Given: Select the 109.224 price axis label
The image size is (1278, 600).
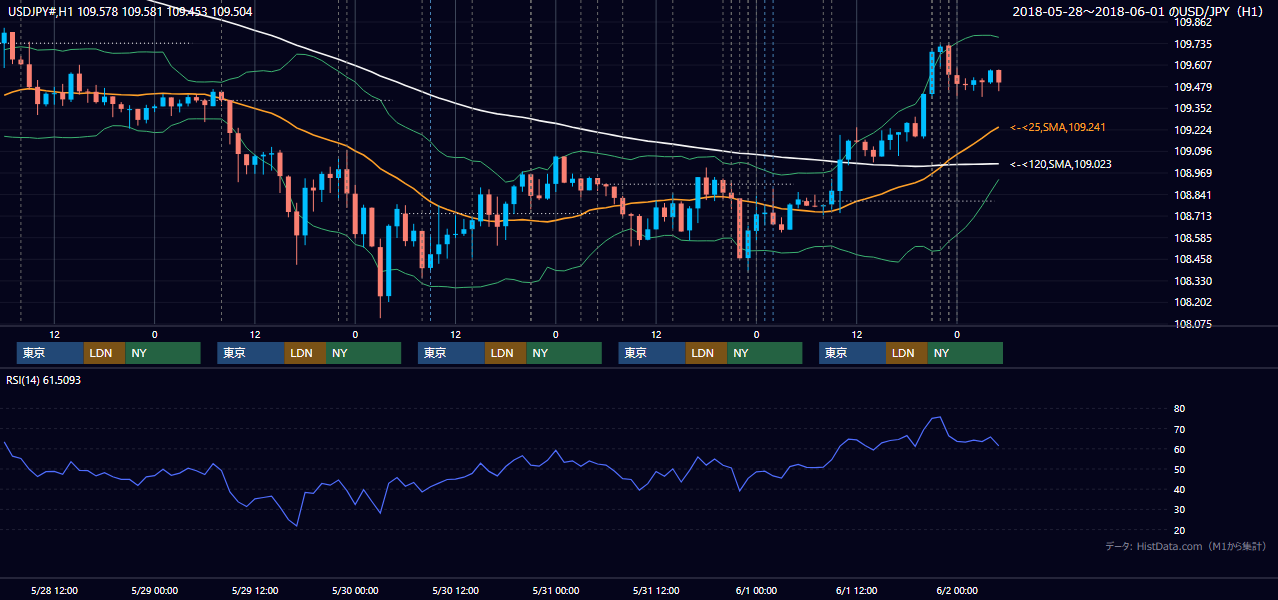Looking at the screenshot, I should point(1193,130).
